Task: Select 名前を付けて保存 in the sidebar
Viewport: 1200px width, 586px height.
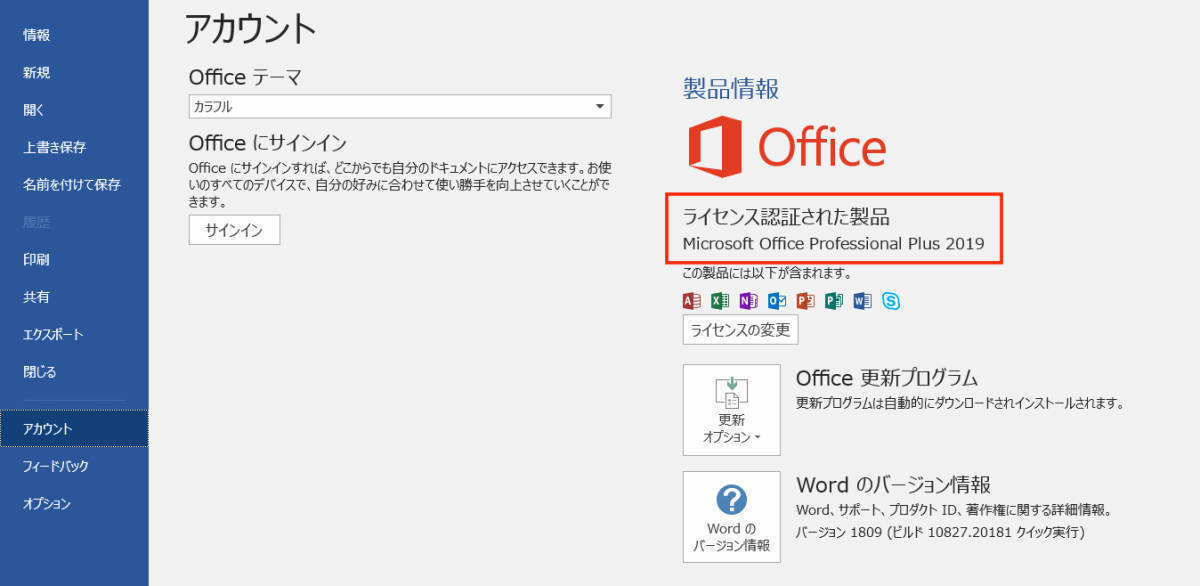Action: click(72, 184)
